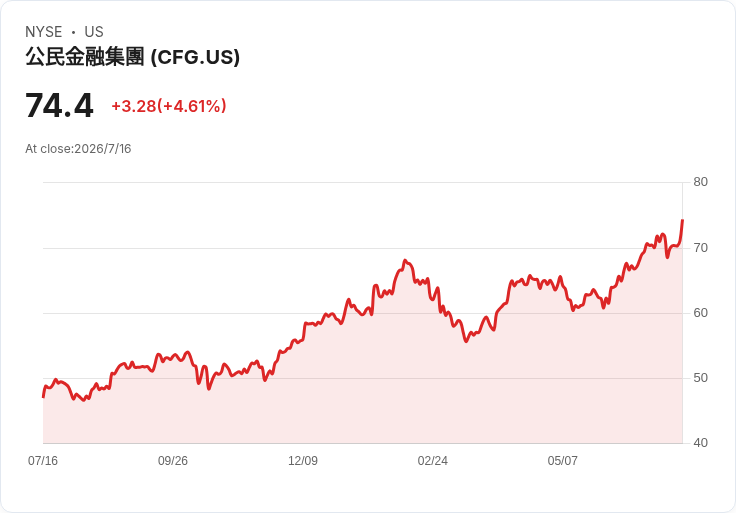Screen dimensions: 736x513
Task: Click the 70 y-axis price label
Action: (x=700, y=248)
